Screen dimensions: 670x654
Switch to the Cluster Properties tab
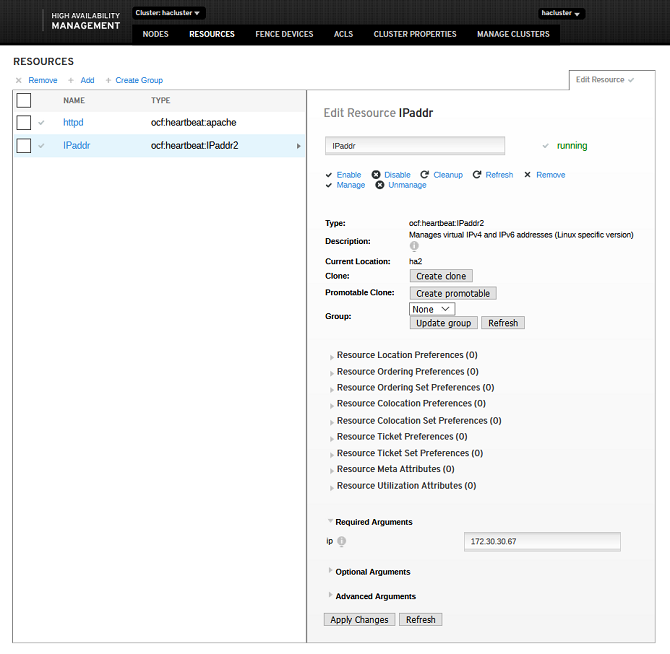pyautogui.click(x=415, y=34)
